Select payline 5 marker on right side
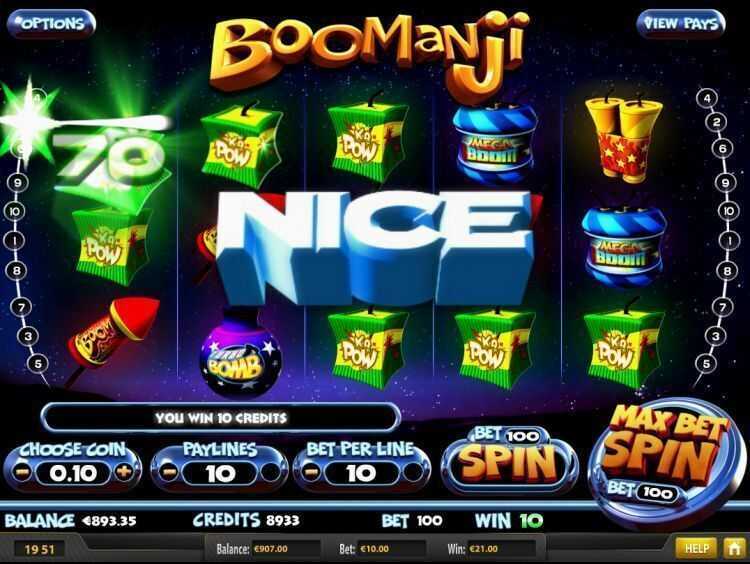 (706, 364)
